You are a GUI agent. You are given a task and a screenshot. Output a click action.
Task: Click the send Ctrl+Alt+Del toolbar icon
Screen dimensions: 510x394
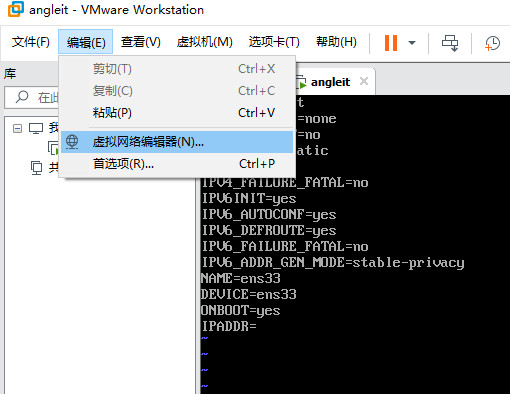(450, 43)
